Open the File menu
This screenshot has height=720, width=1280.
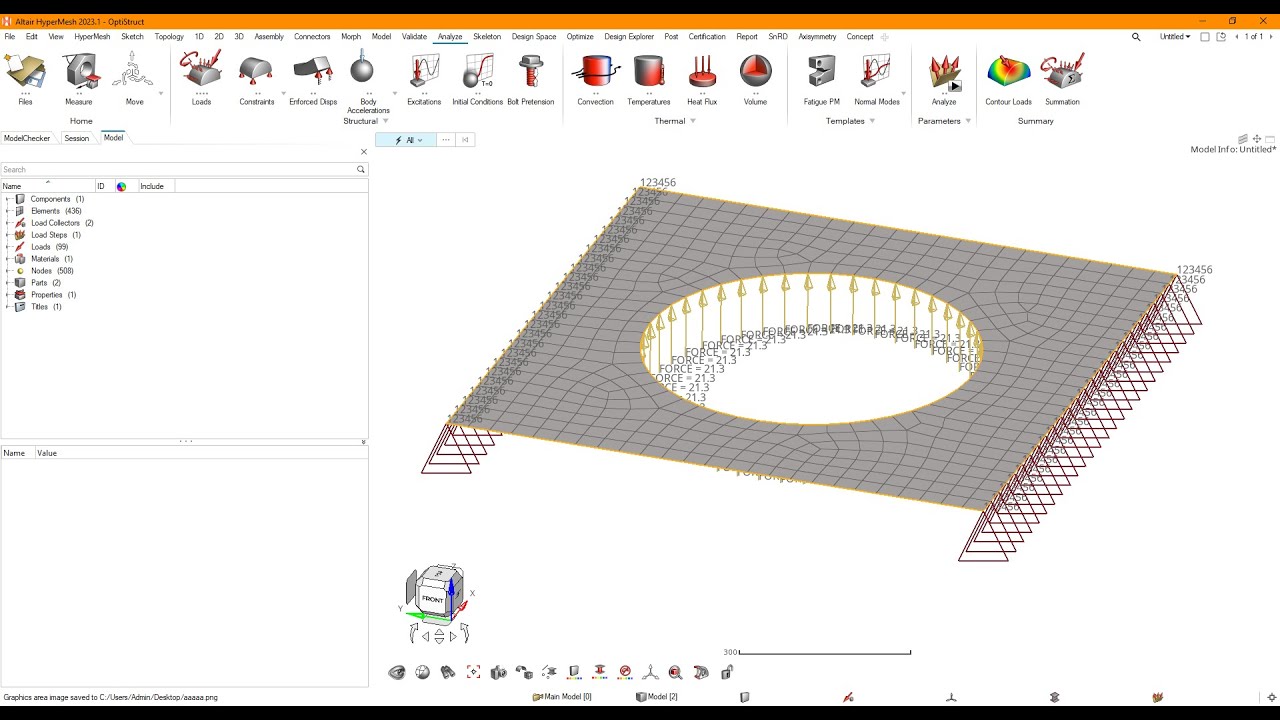click(9, 37)
